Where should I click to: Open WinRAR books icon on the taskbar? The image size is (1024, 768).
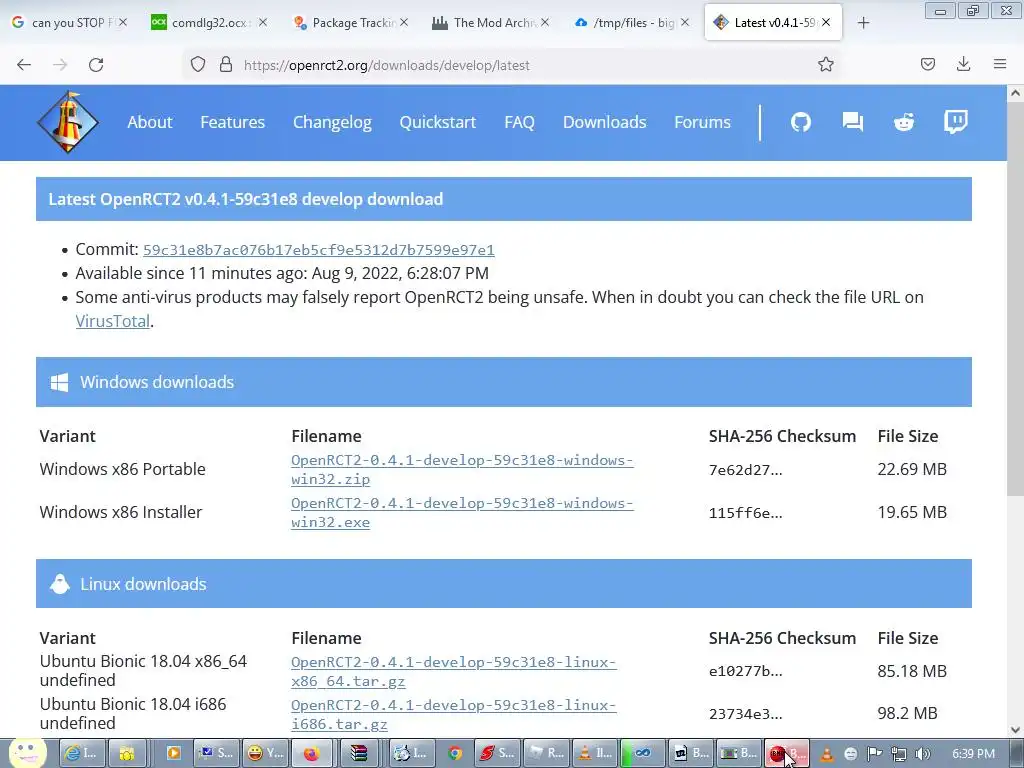359,753
